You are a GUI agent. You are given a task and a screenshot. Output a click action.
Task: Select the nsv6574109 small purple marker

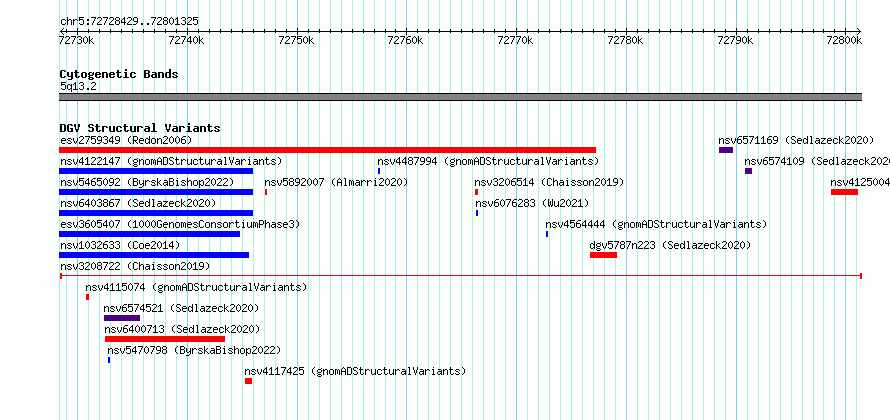748,171
